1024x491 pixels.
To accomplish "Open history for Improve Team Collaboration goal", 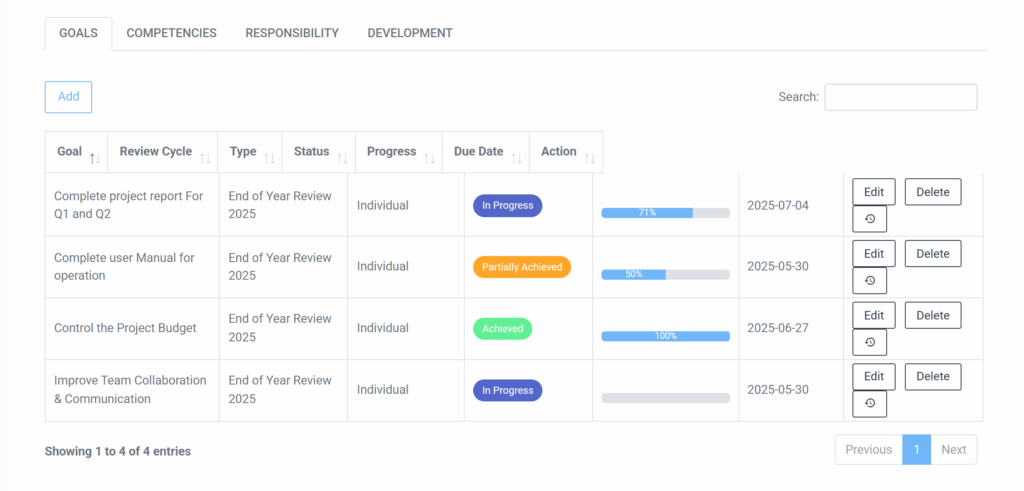I will pos(869,404).
